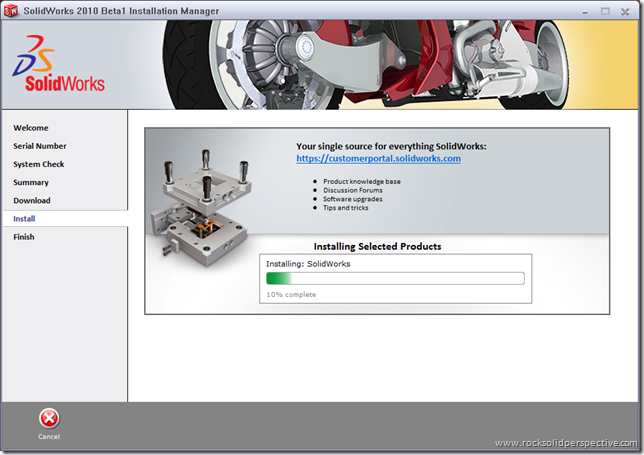
Task: Select the Welcome step
Action: coord(31,128)
